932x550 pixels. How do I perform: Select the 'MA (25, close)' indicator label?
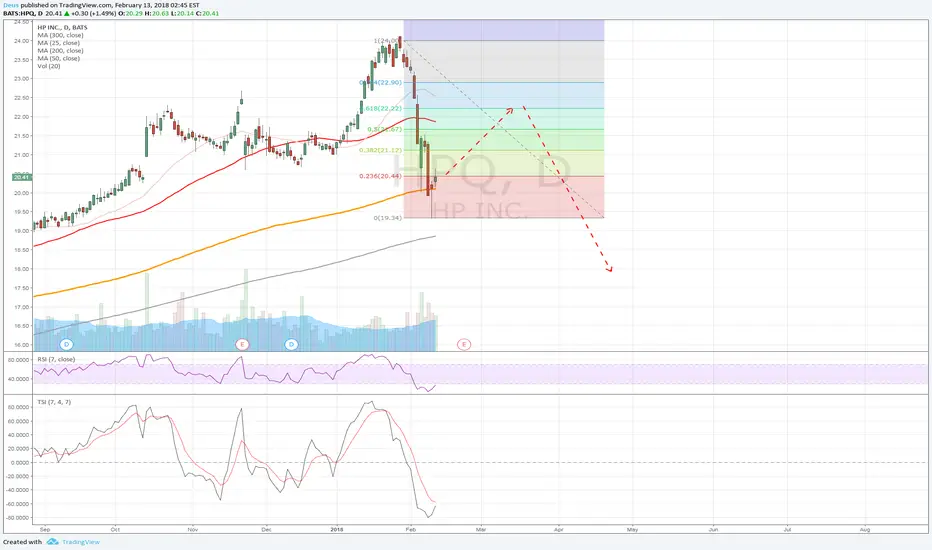(59, 43)
